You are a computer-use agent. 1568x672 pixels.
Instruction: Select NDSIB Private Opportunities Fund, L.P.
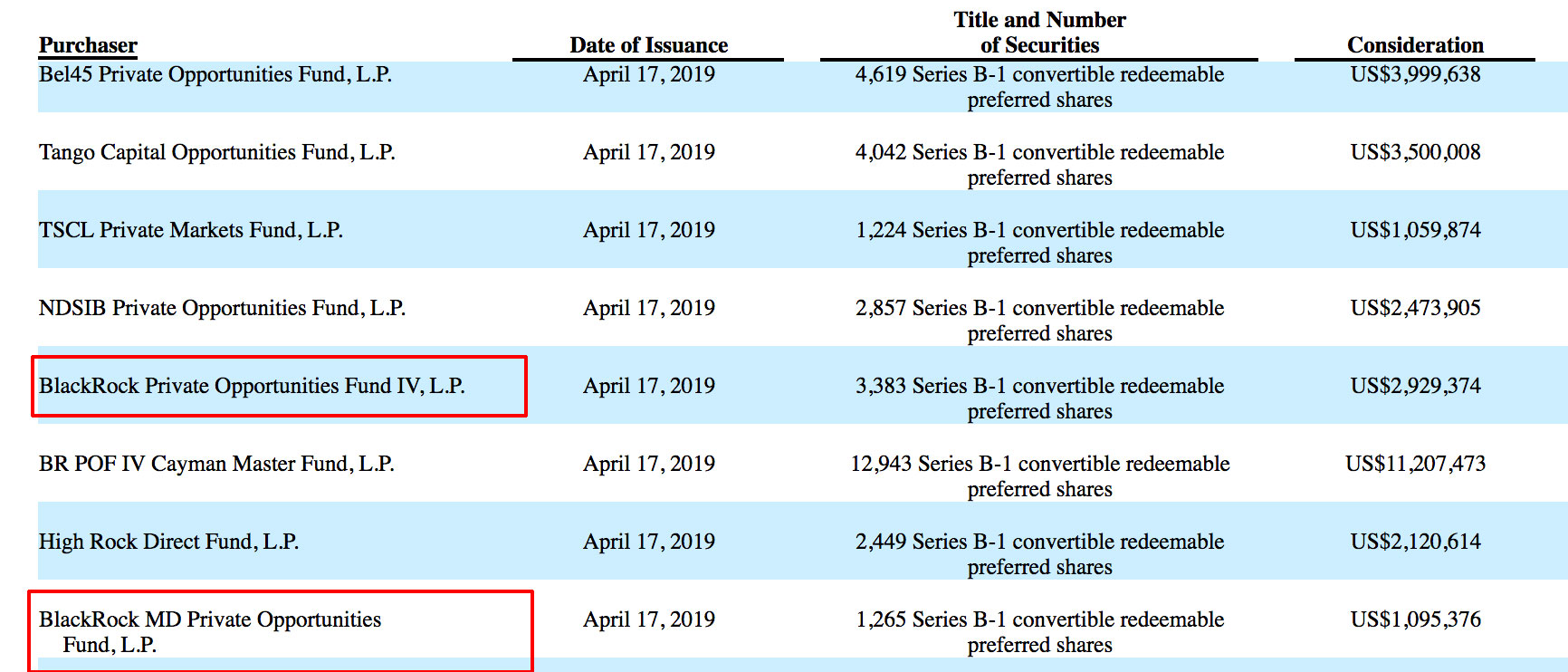[x=222, y=308]
